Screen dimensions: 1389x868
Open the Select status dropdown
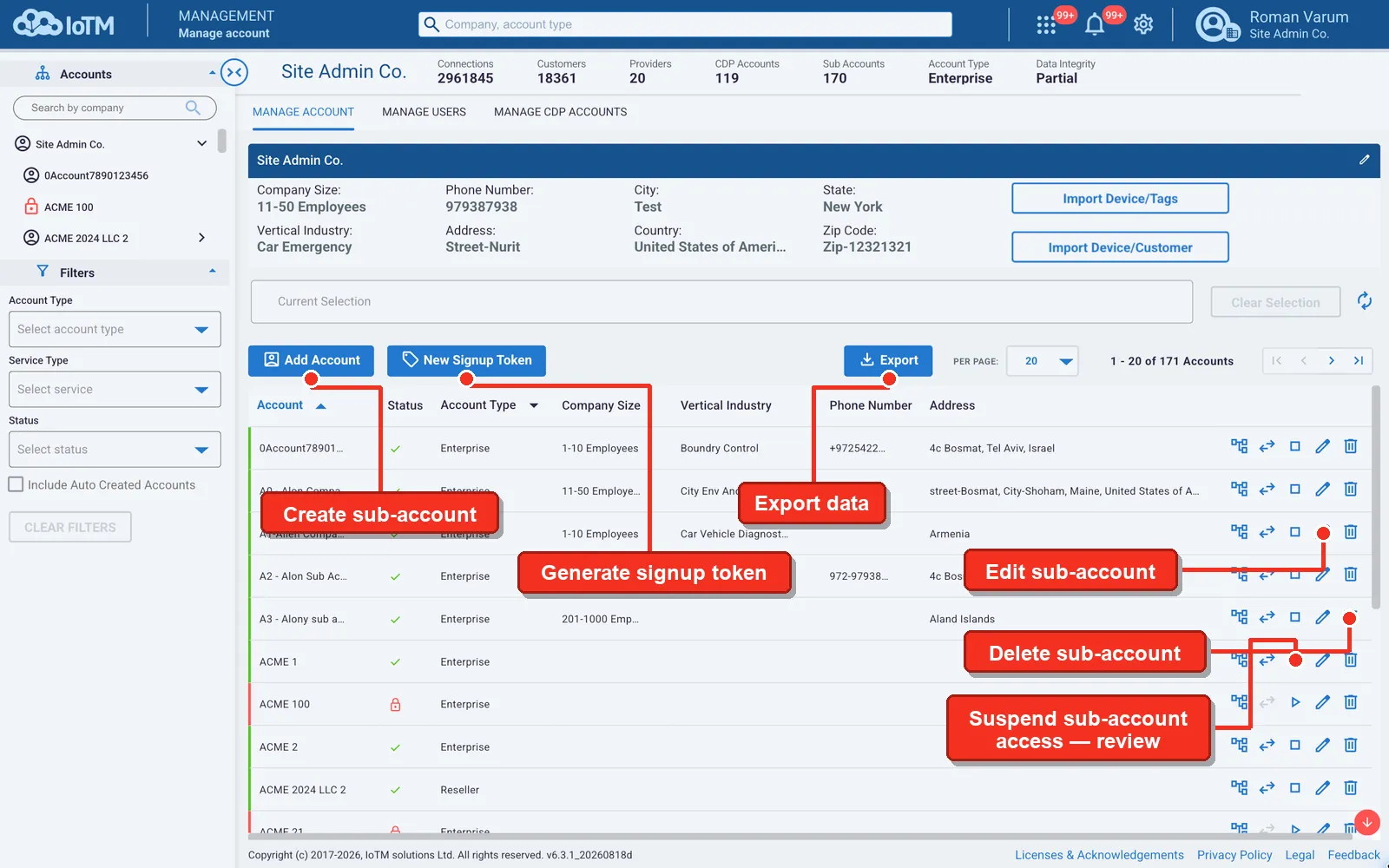115,449
